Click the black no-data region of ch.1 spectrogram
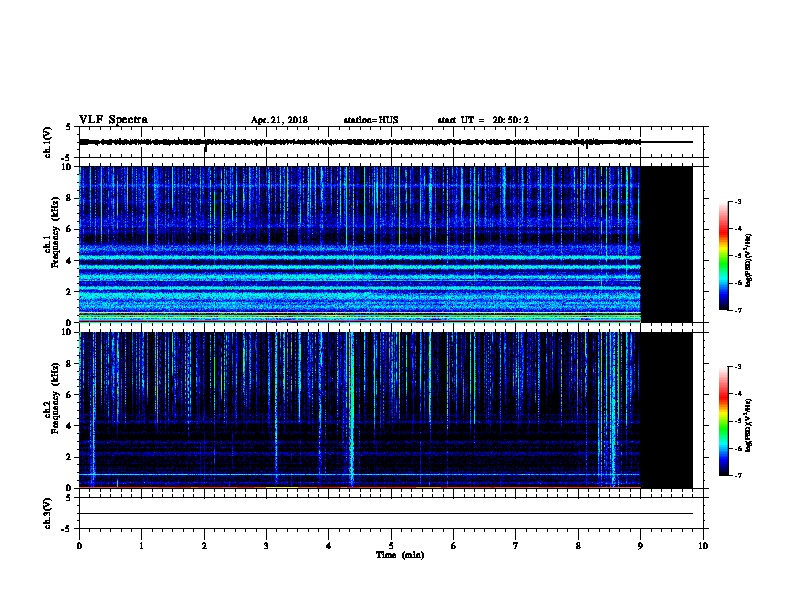 [666, 244]
